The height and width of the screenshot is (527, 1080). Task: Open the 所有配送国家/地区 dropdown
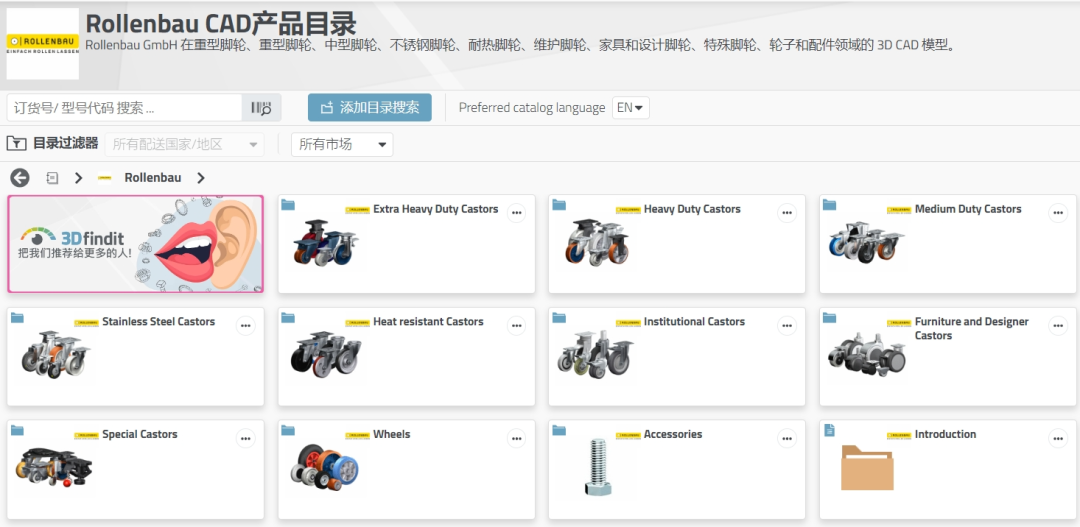pyautogui.click(x=185, y=145)
